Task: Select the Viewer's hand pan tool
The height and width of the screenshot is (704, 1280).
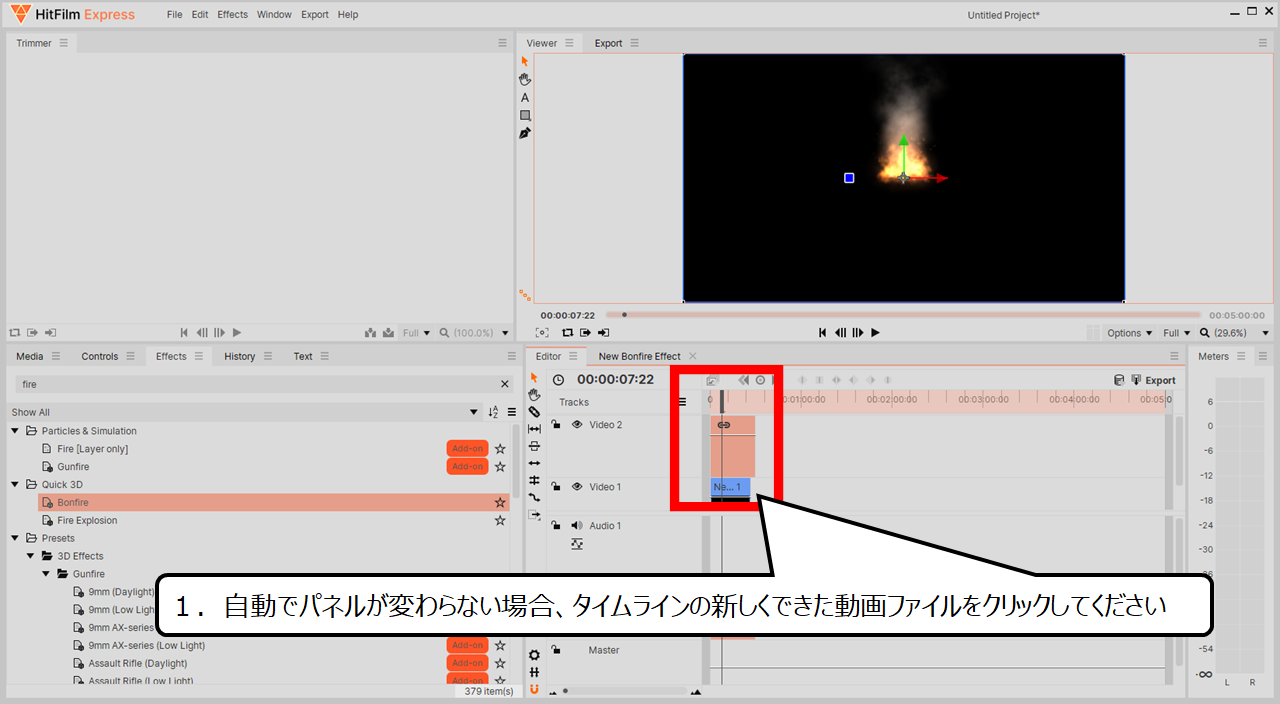Action: tap(525, 79)
